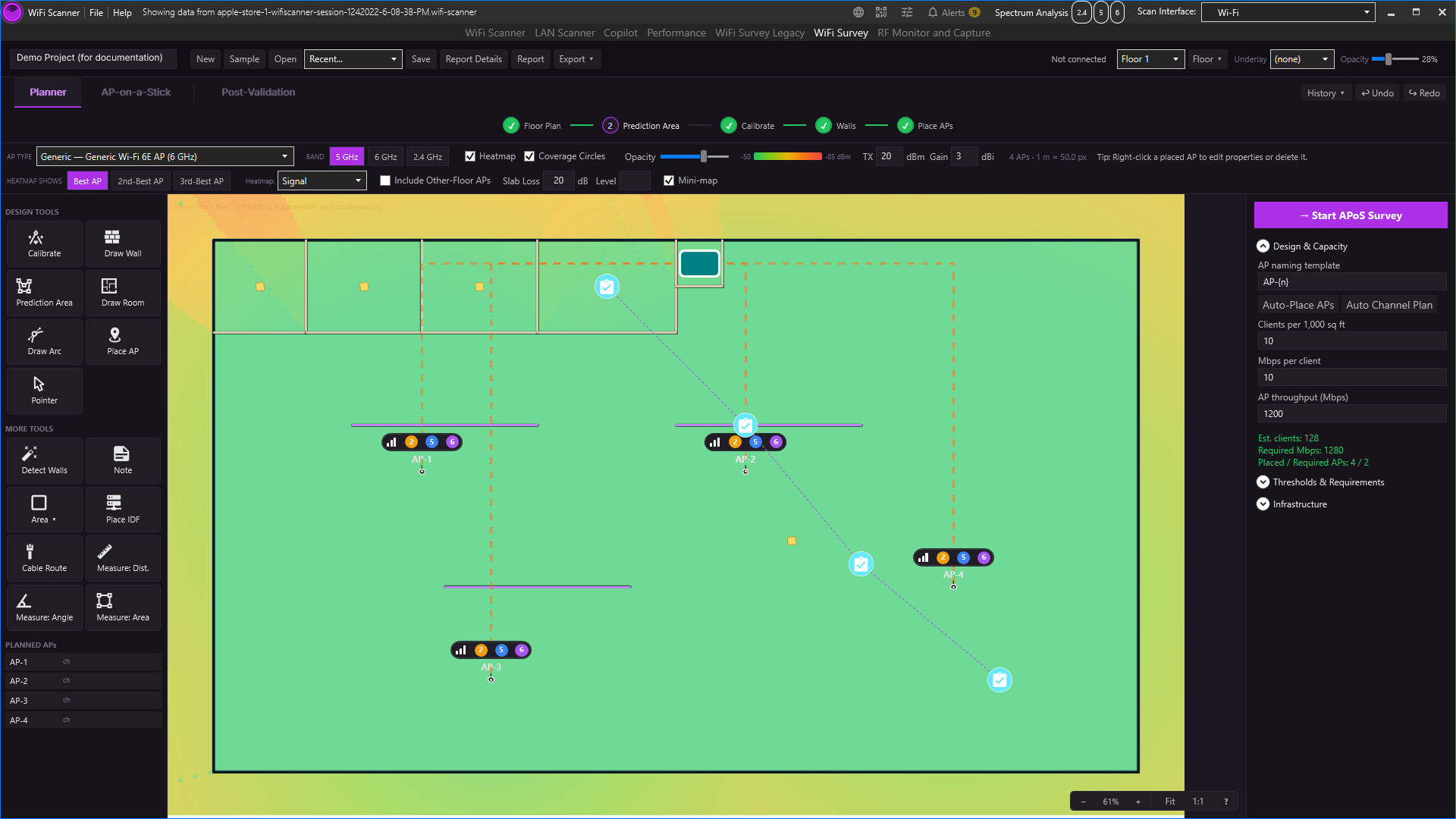Add a Note annotation tool
This screenshot has height=819, width=1456.
[x=123, y=460]
